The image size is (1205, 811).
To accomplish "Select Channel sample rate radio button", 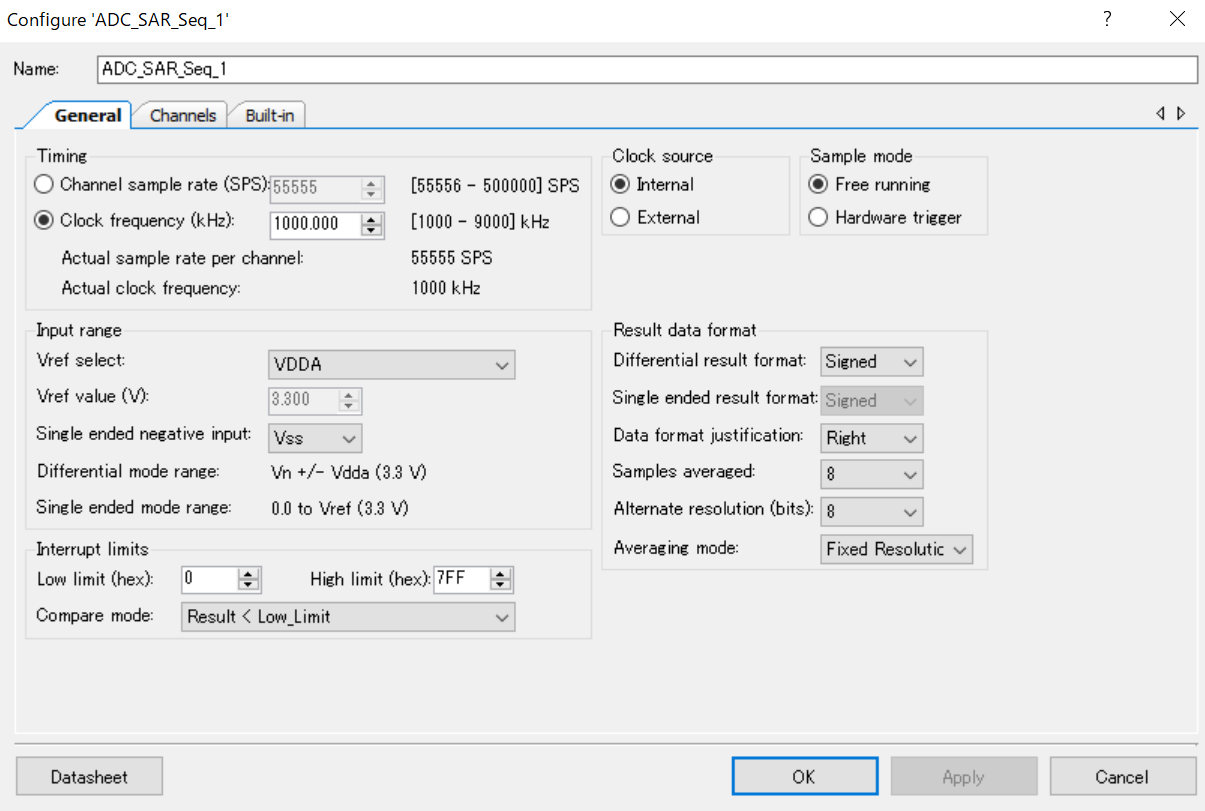I will tap(45, 185).
